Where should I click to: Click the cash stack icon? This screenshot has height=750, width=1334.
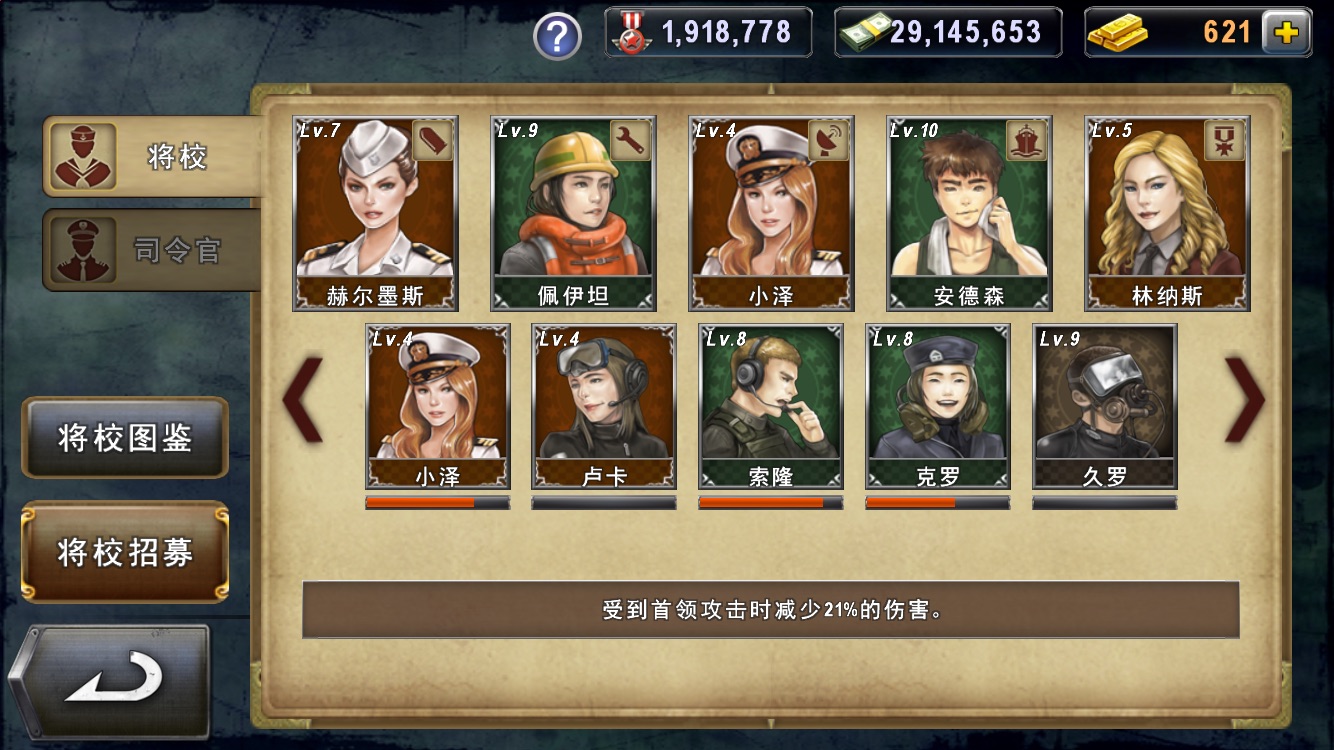tap(864, 34)
